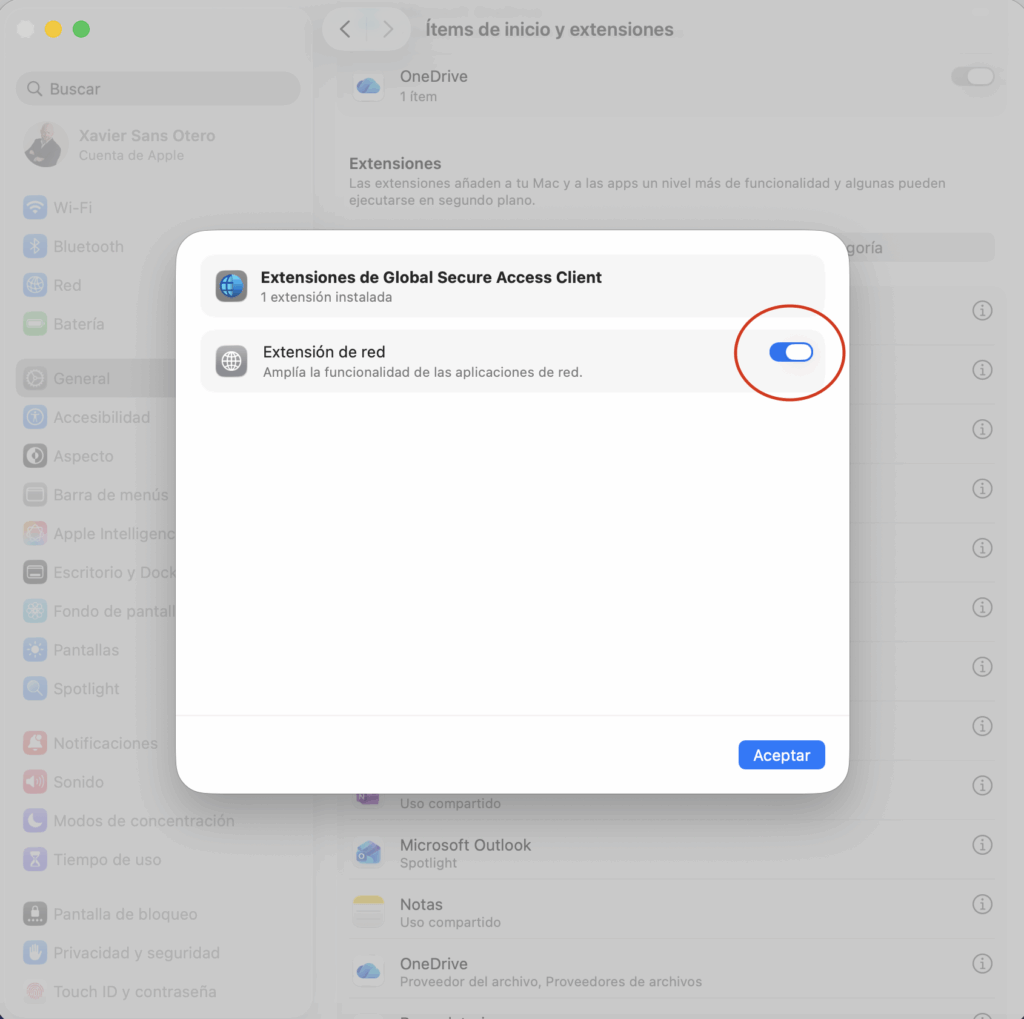Click the Buscar search field

[x=158, y=89]
